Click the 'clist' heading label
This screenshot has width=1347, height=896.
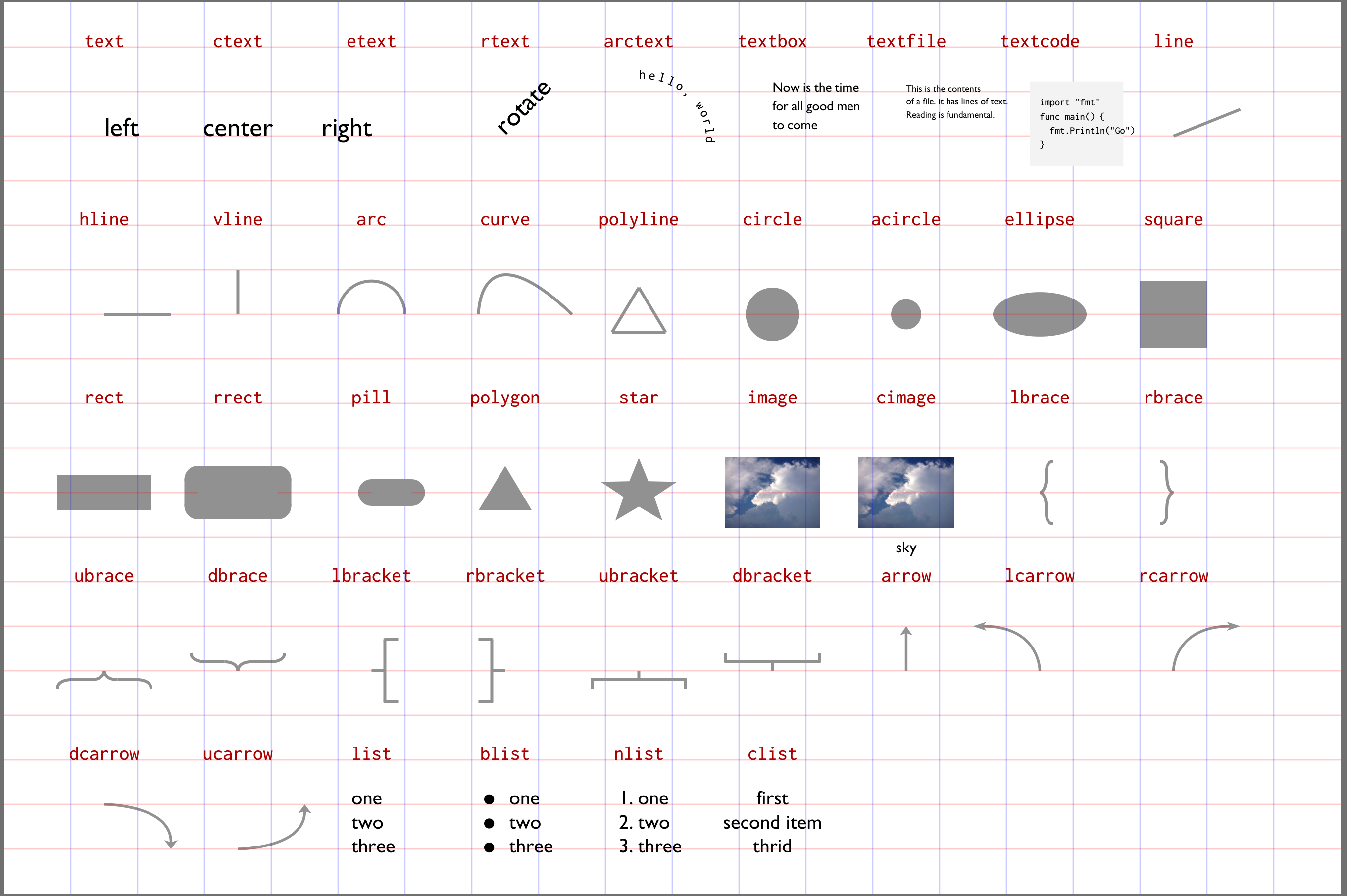772,754
